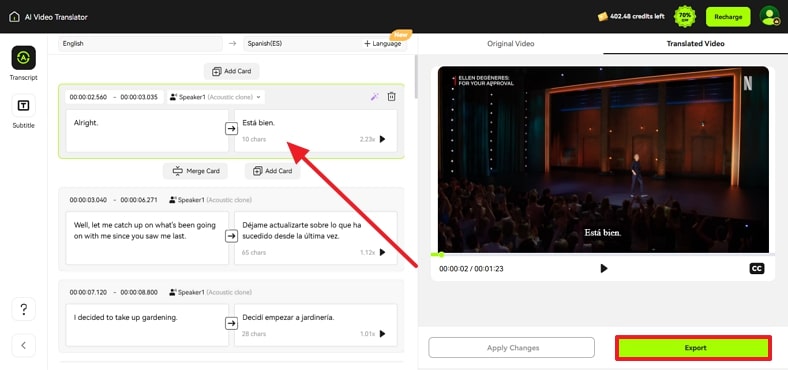Click the 2.23x speed value
The image size is (788, 370).
coord(367,139)
